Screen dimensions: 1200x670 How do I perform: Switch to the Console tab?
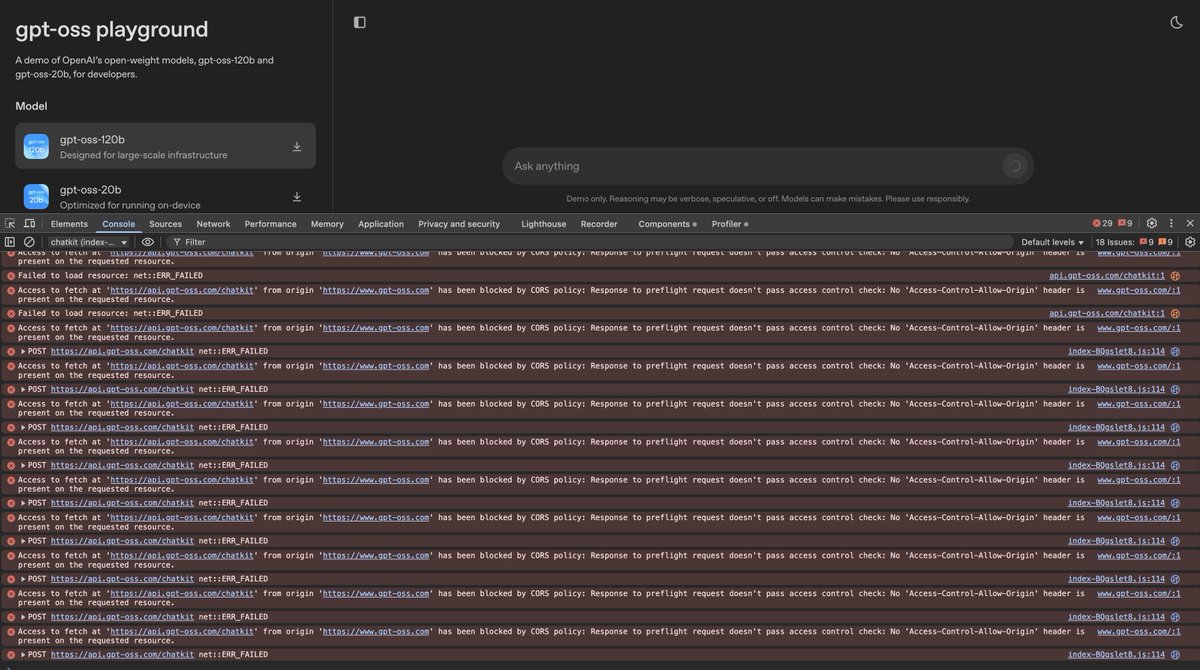point(119,224)
